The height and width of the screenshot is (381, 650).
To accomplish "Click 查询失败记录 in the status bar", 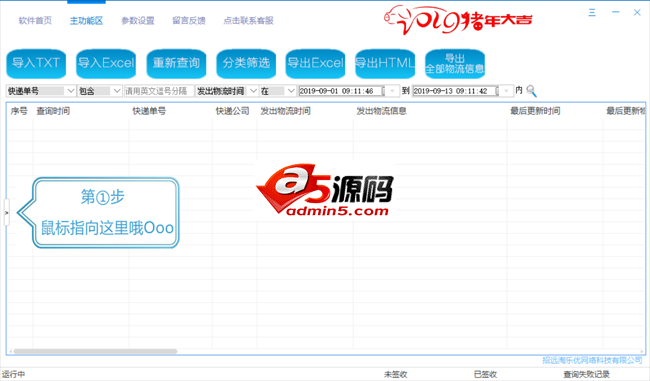I will tap(587, 374).
